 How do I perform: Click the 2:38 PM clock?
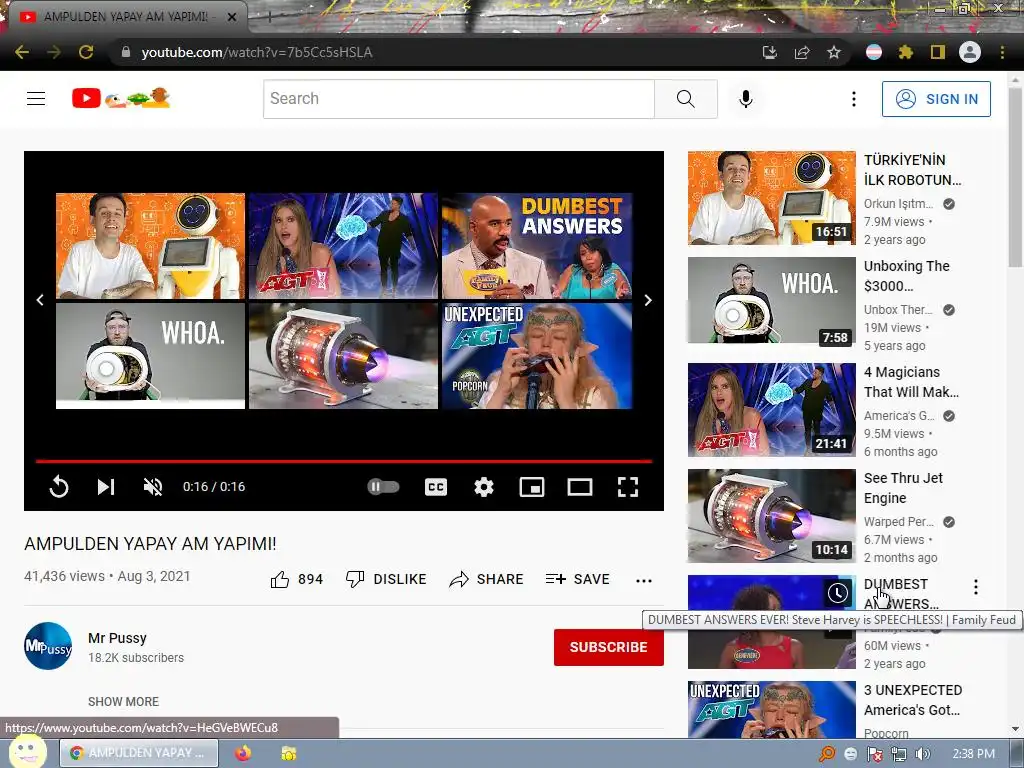[x=973, y=754]
